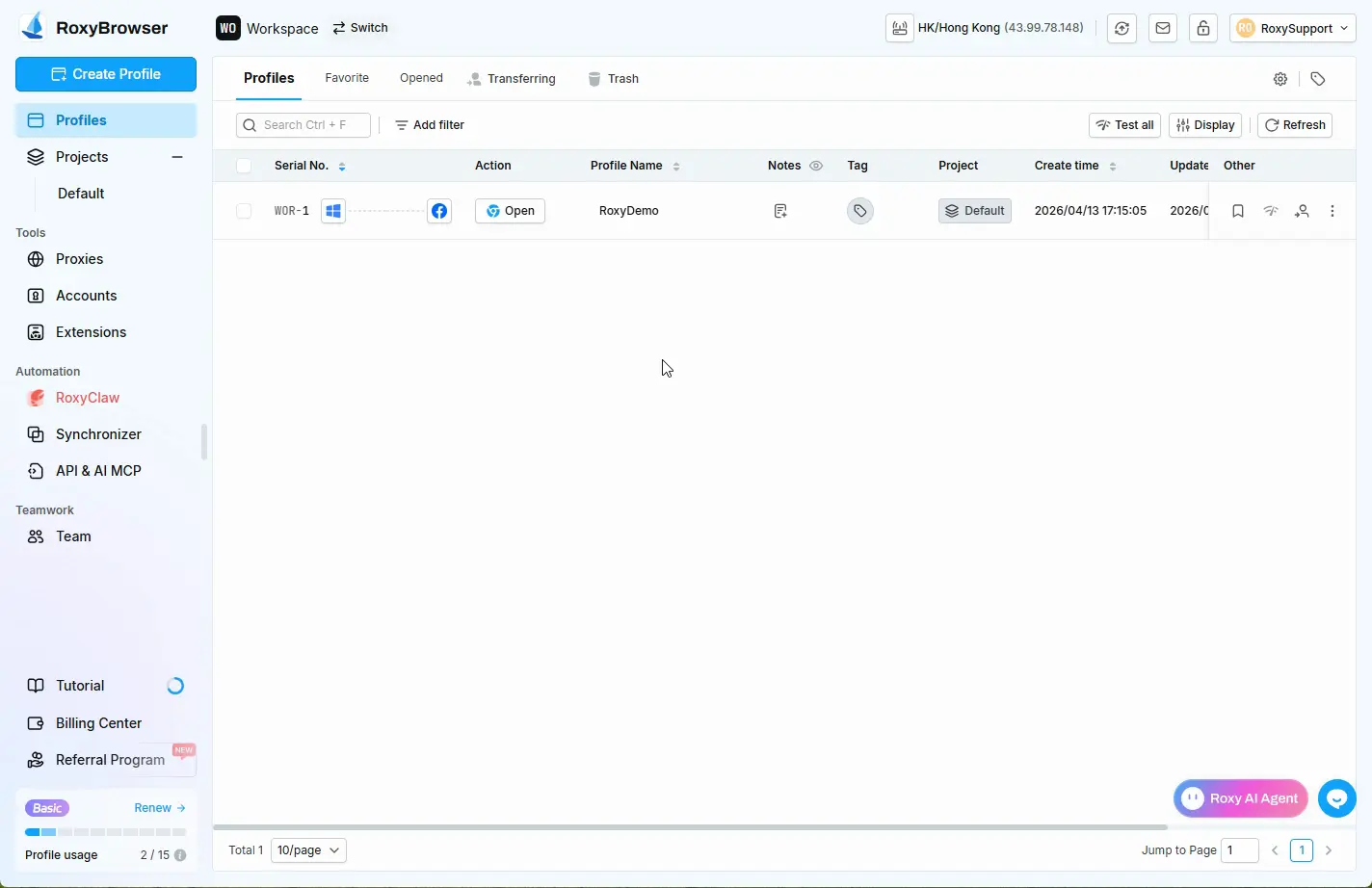Launch the Roxy AI Agent
This screenshot has height=888, width=1372.
coord(1241,798)
